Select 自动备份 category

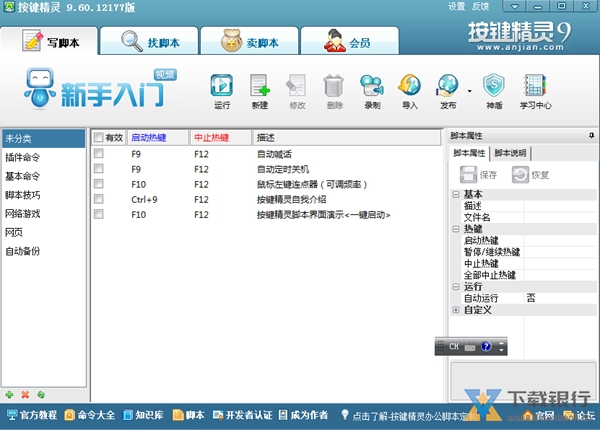click(x=43, y=251)
